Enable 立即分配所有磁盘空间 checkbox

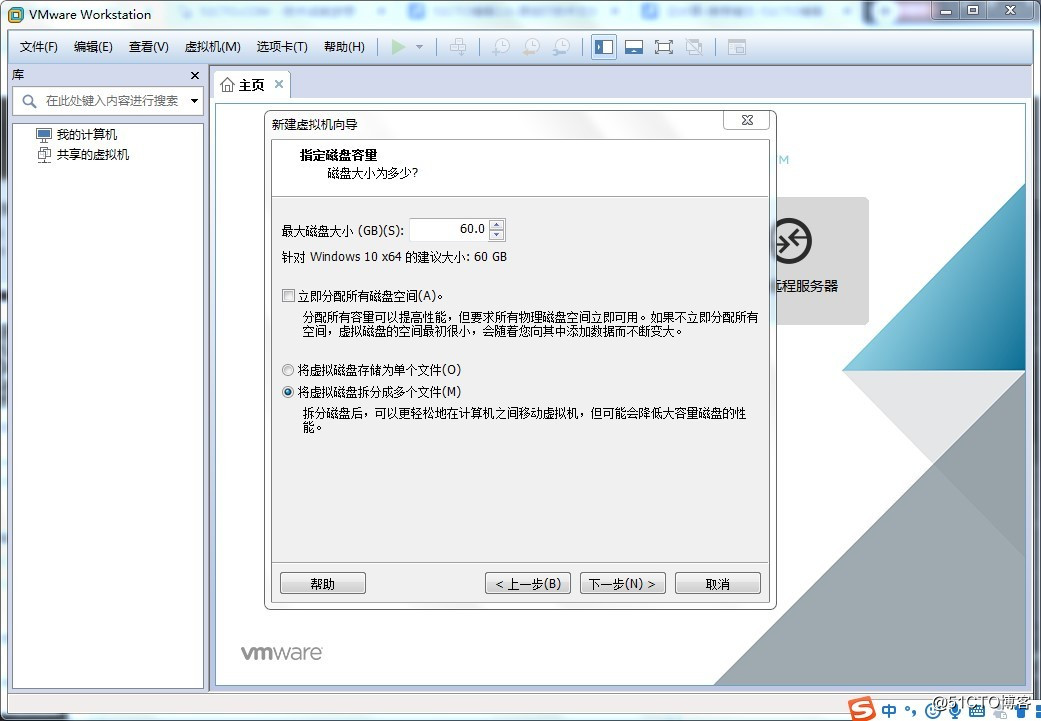tap(288, 295)
